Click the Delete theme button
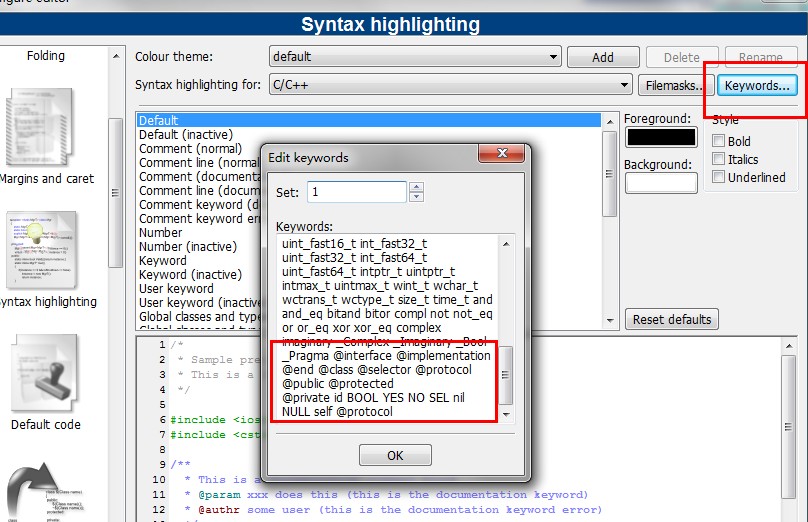 point(682,57)
